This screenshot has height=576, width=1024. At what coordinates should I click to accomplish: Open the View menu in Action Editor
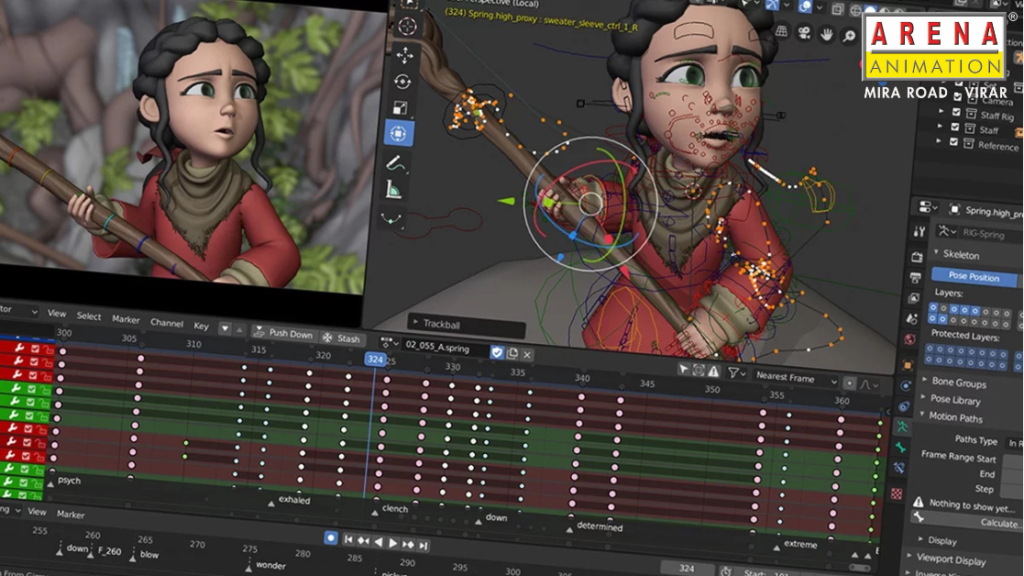coord(57,313)
